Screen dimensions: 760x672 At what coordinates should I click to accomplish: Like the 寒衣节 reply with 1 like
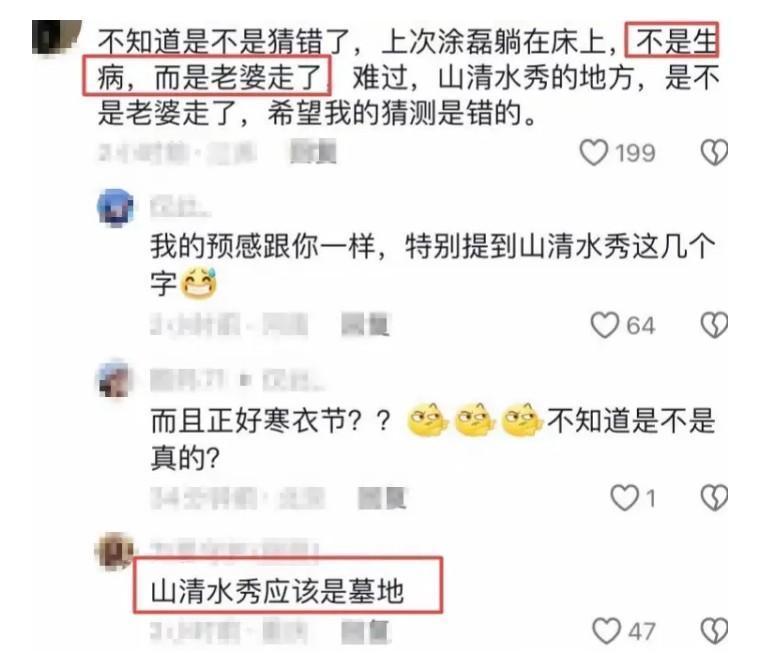pyautogui.click(x=624, y=497)
